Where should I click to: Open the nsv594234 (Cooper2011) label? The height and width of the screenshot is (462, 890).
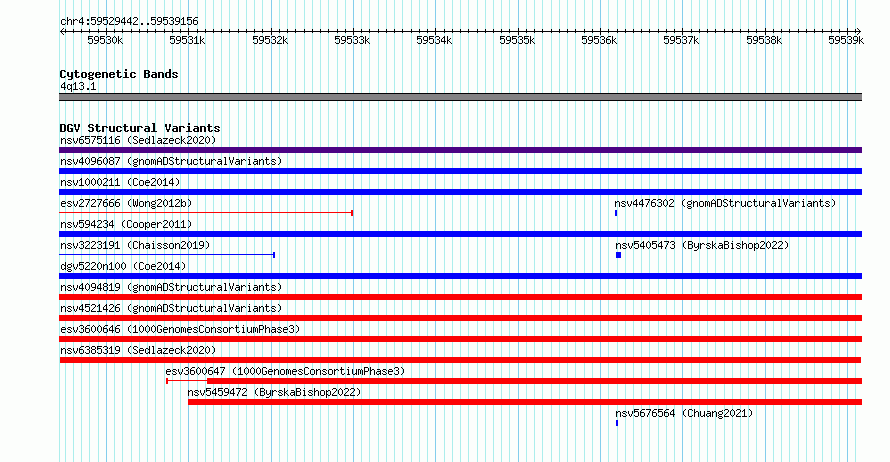pyautogui.click(x=126, y=224)
